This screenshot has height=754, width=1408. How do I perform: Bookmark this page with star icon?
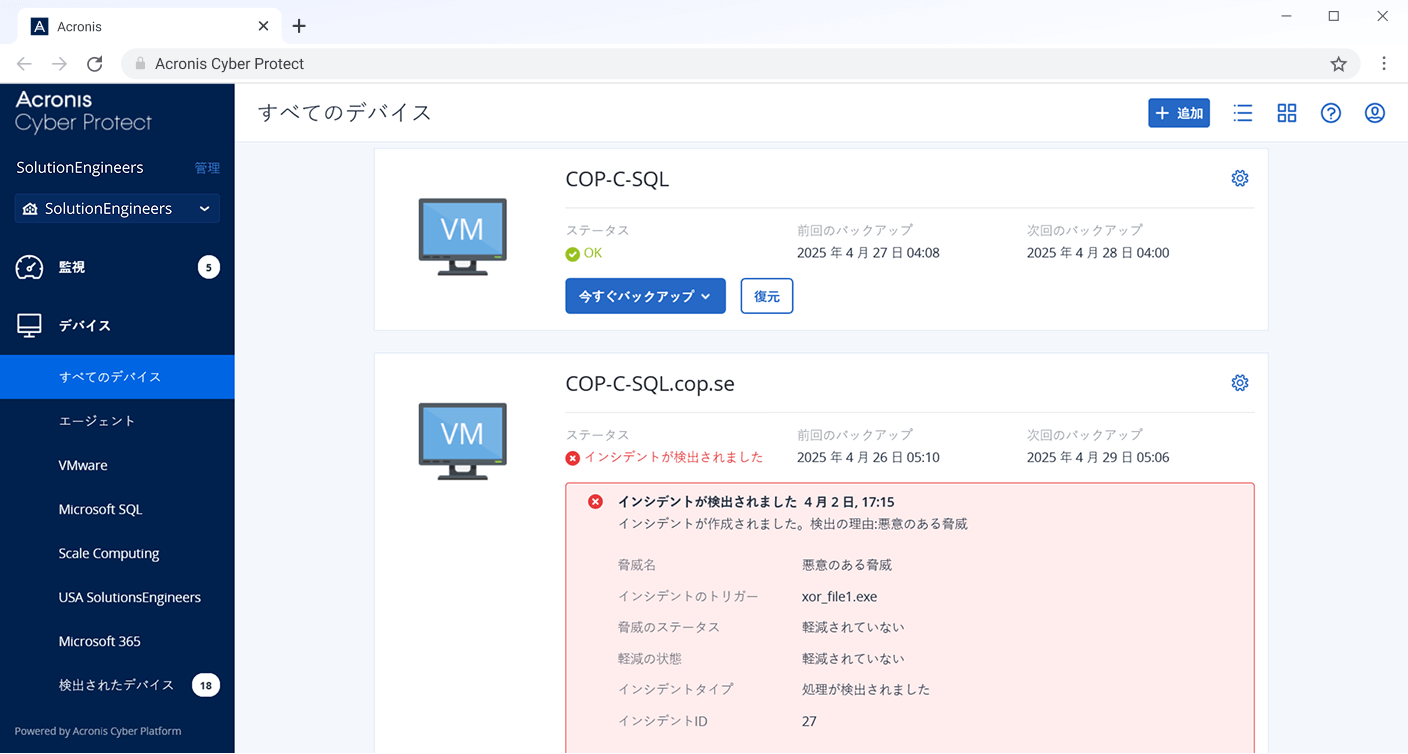(1338, 64)
